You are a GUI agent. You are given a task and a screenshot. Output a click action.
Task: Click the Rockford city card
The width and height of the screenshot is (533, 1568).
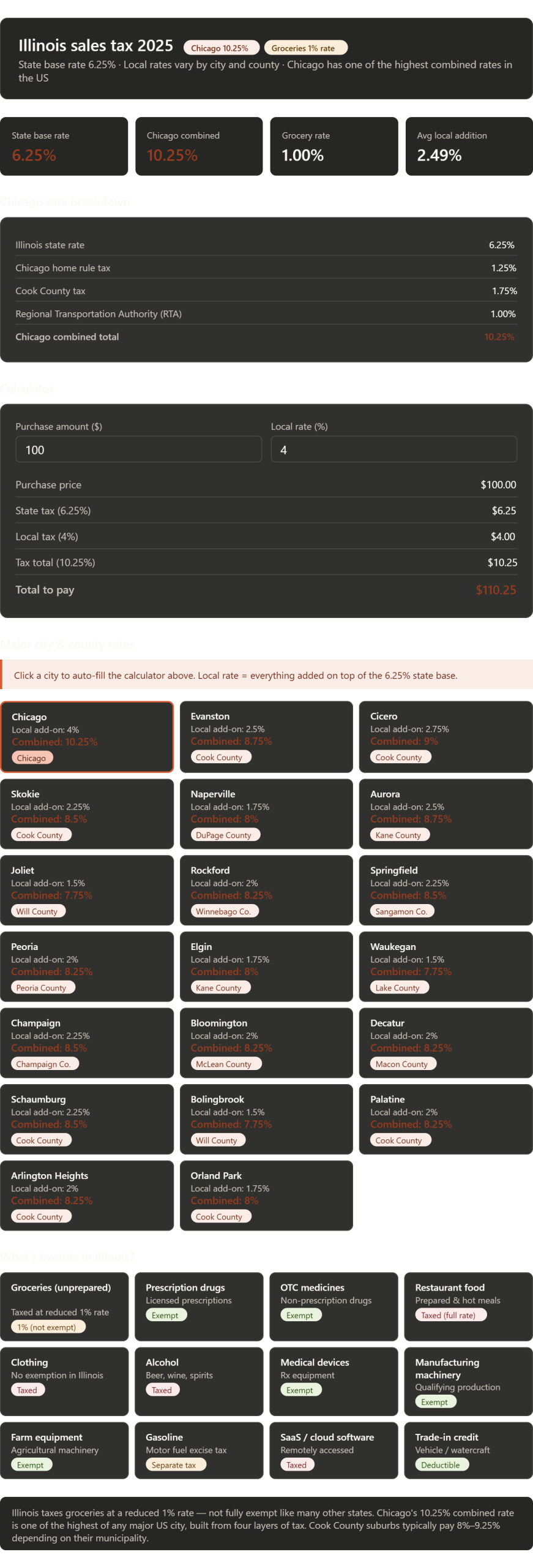pyautogui.click(x=266, y=890)
